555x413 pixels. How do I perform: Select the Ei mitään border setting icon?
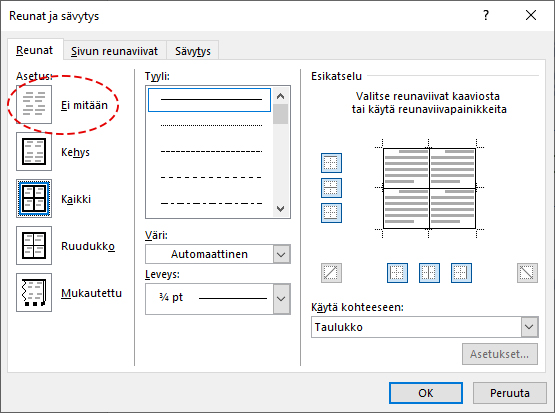click(x=34, y=104)
